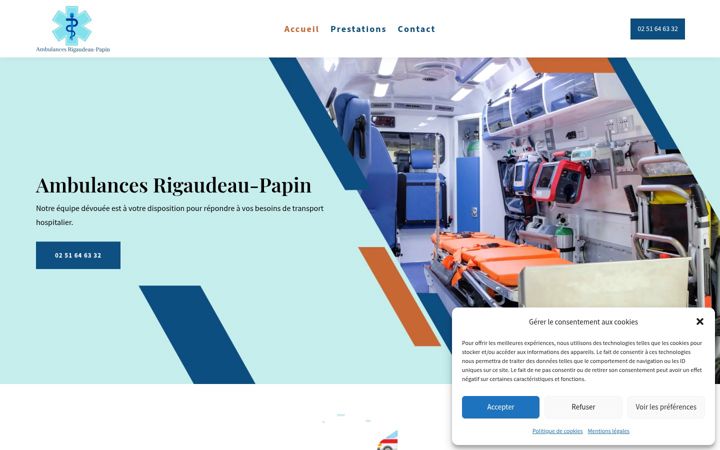
Task: Close the cookie consent dialog
Action: pyautogui.click(x=699, y=321)
